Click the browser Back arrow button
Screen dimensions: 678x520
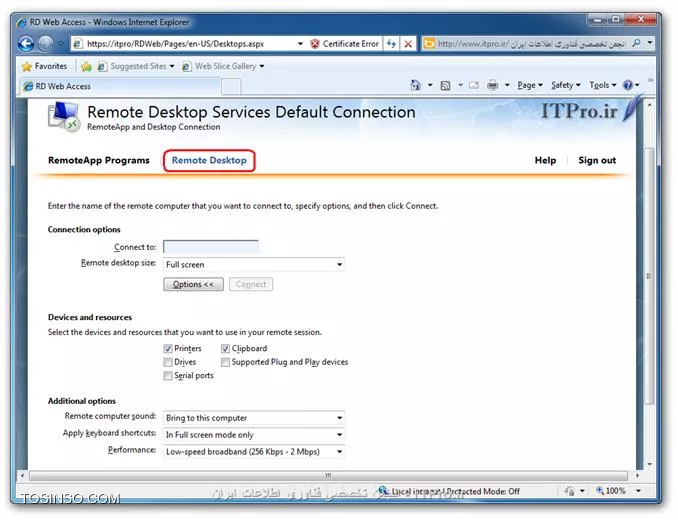click(x=26, y=44)
